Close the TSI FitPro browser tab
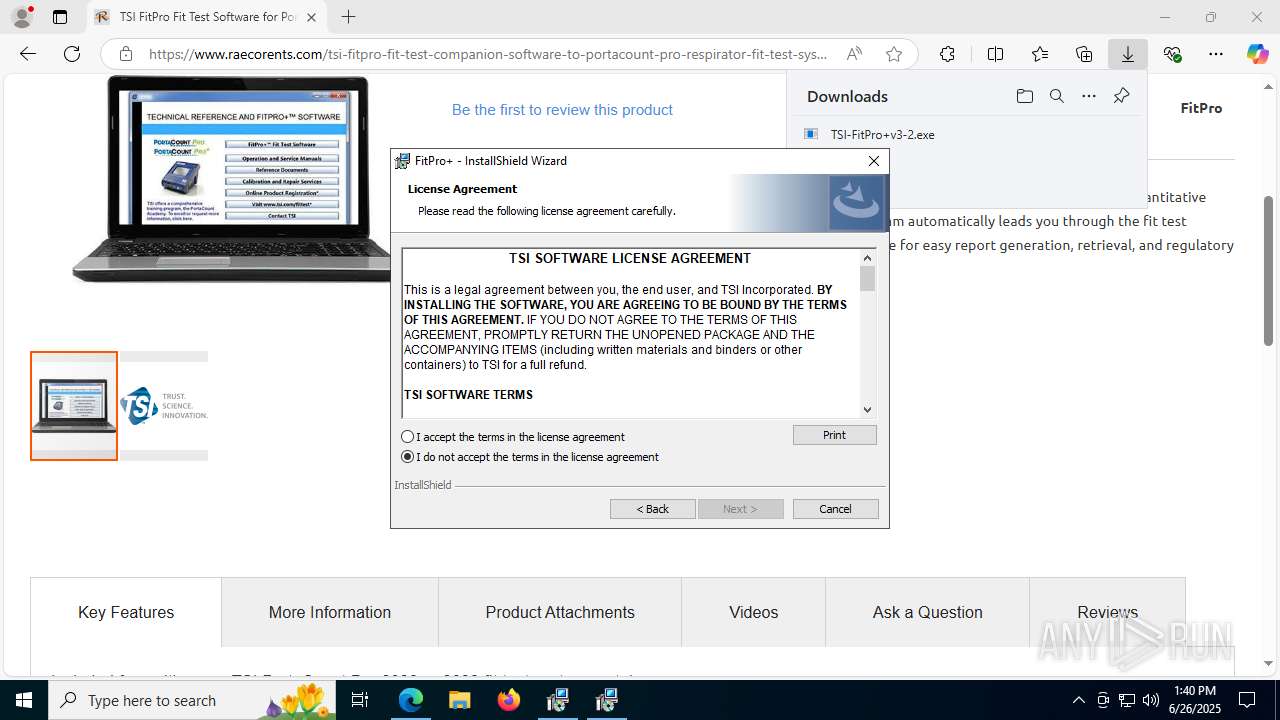The width and height of the screenshot is (1280, 720). (x=311, y=17)
